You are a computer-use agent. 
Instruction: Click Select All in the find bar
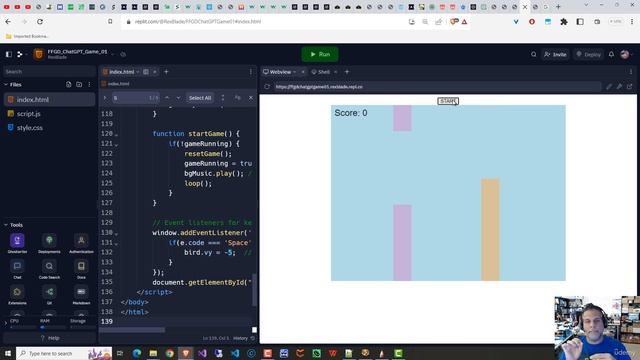point(200,98)
